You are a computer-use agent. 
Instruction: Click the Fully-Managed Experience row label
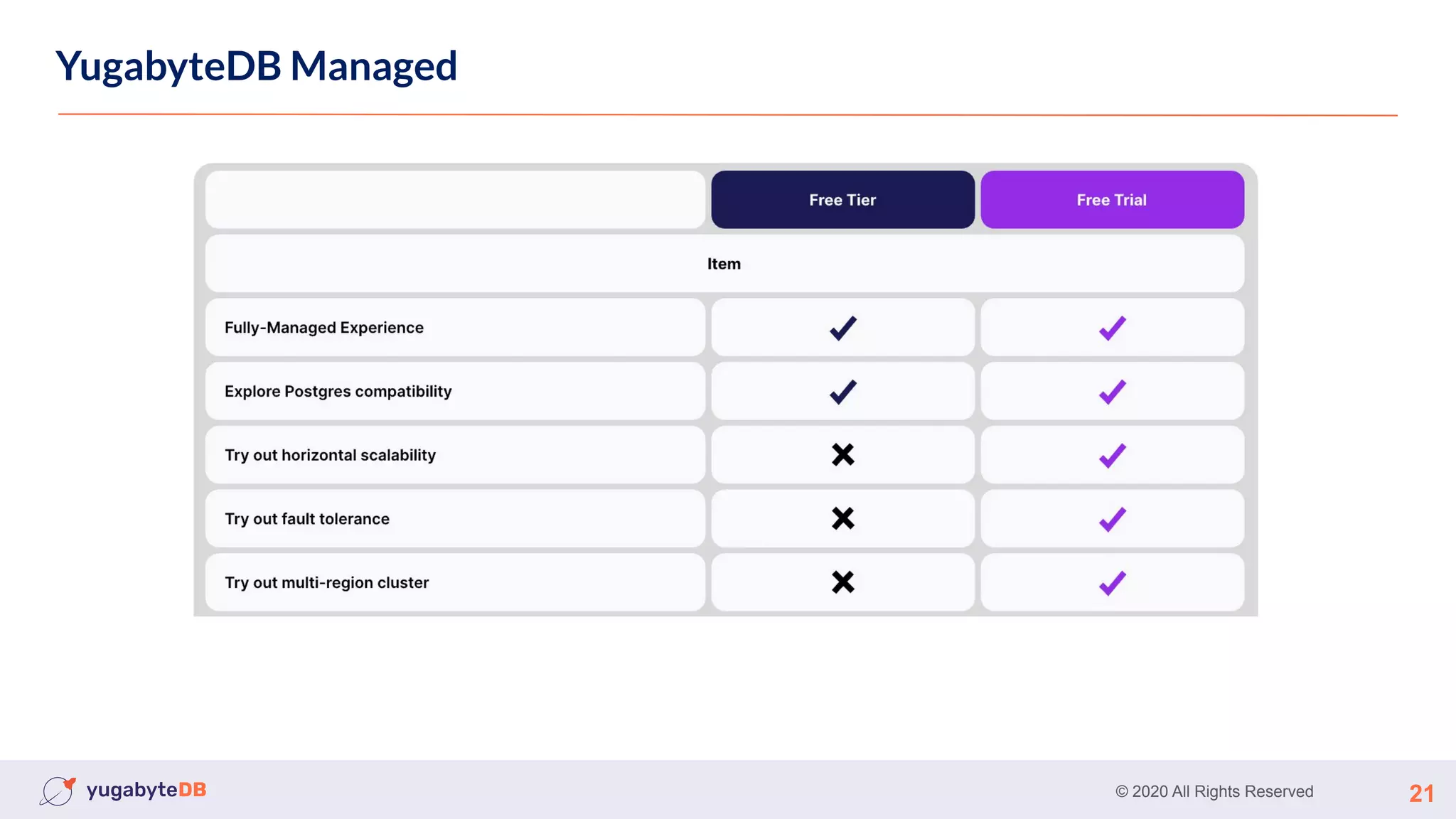coord(324,328)
